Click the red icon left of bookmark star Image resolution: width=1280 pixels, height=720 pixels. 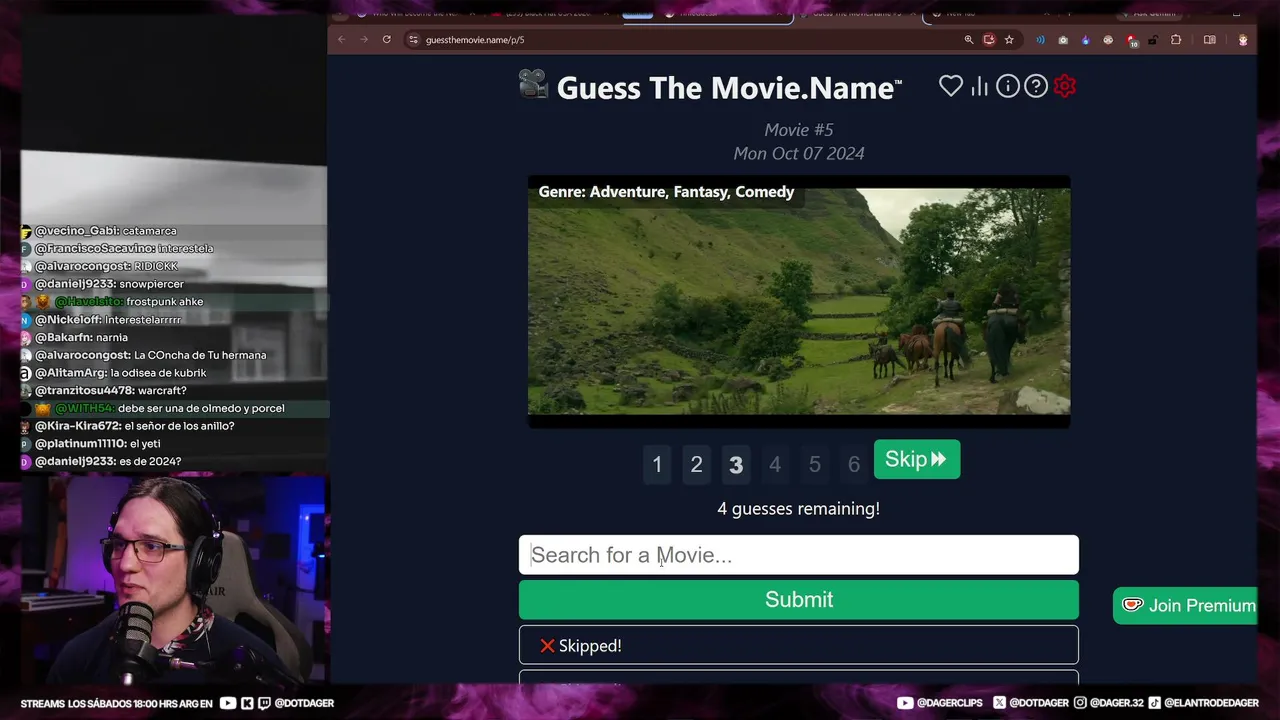coord(989,40)
